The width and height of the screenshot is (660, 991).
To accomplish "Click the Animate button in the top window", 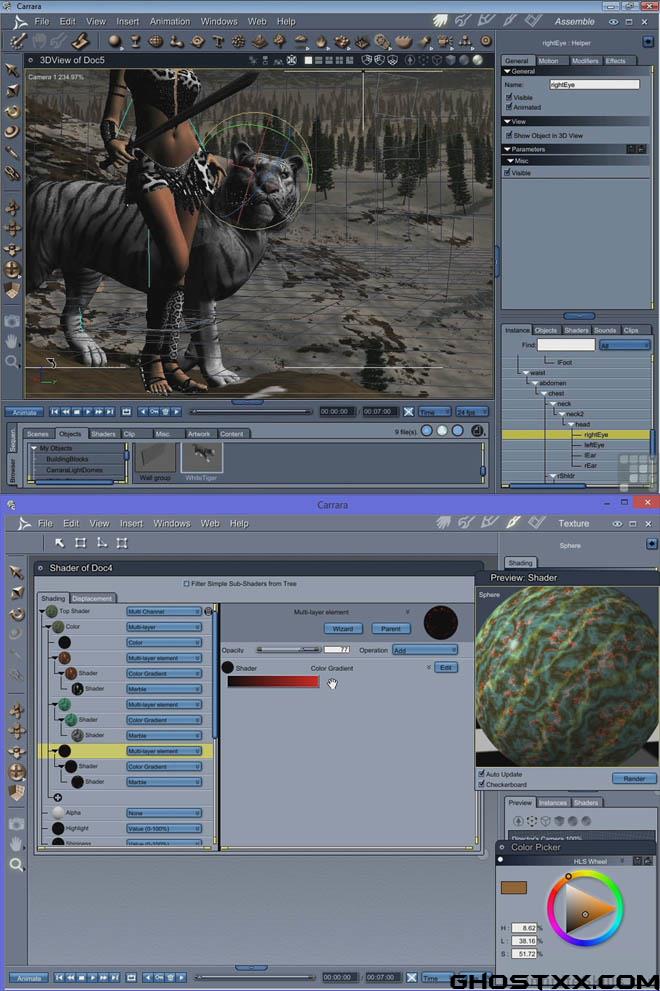I will [x=25, y=412].
